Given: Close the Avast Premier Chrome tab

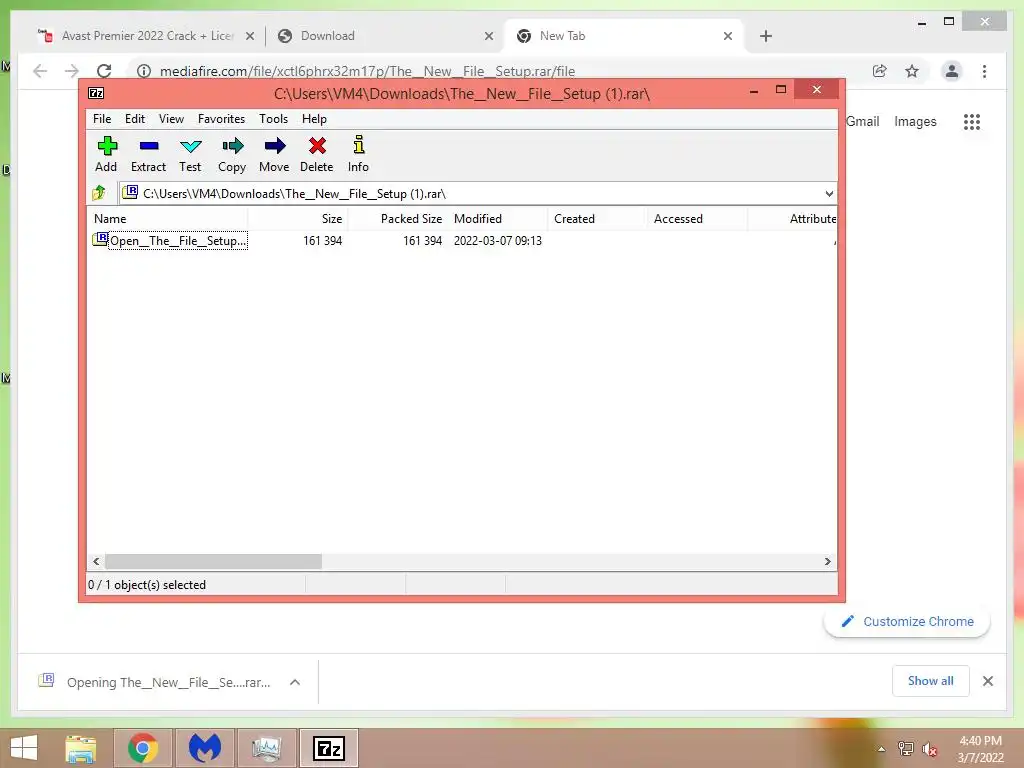Looking at the screenshot, I should [249, 37].
